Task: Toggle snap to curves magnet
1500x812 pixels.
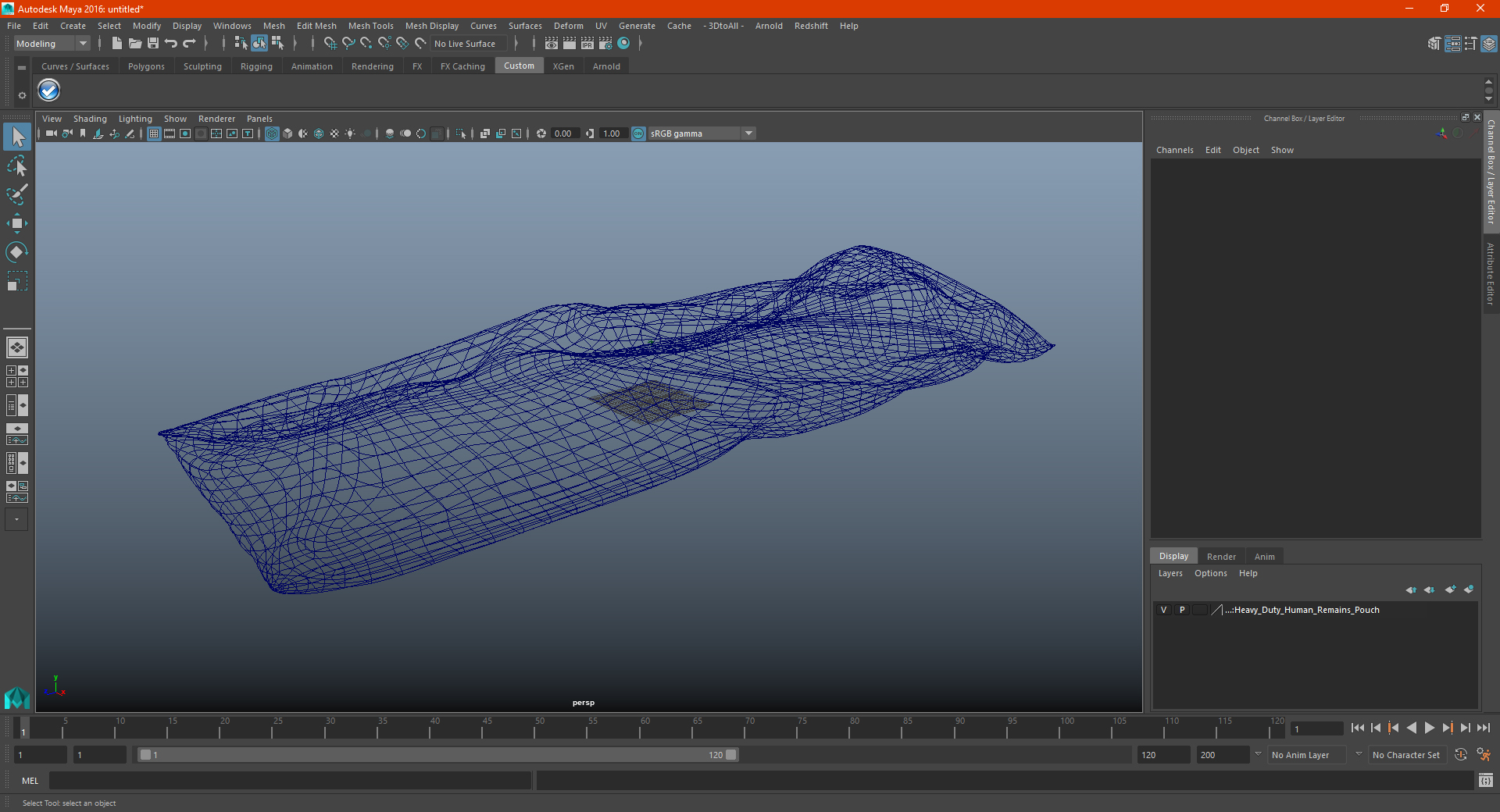Action: 348,44
